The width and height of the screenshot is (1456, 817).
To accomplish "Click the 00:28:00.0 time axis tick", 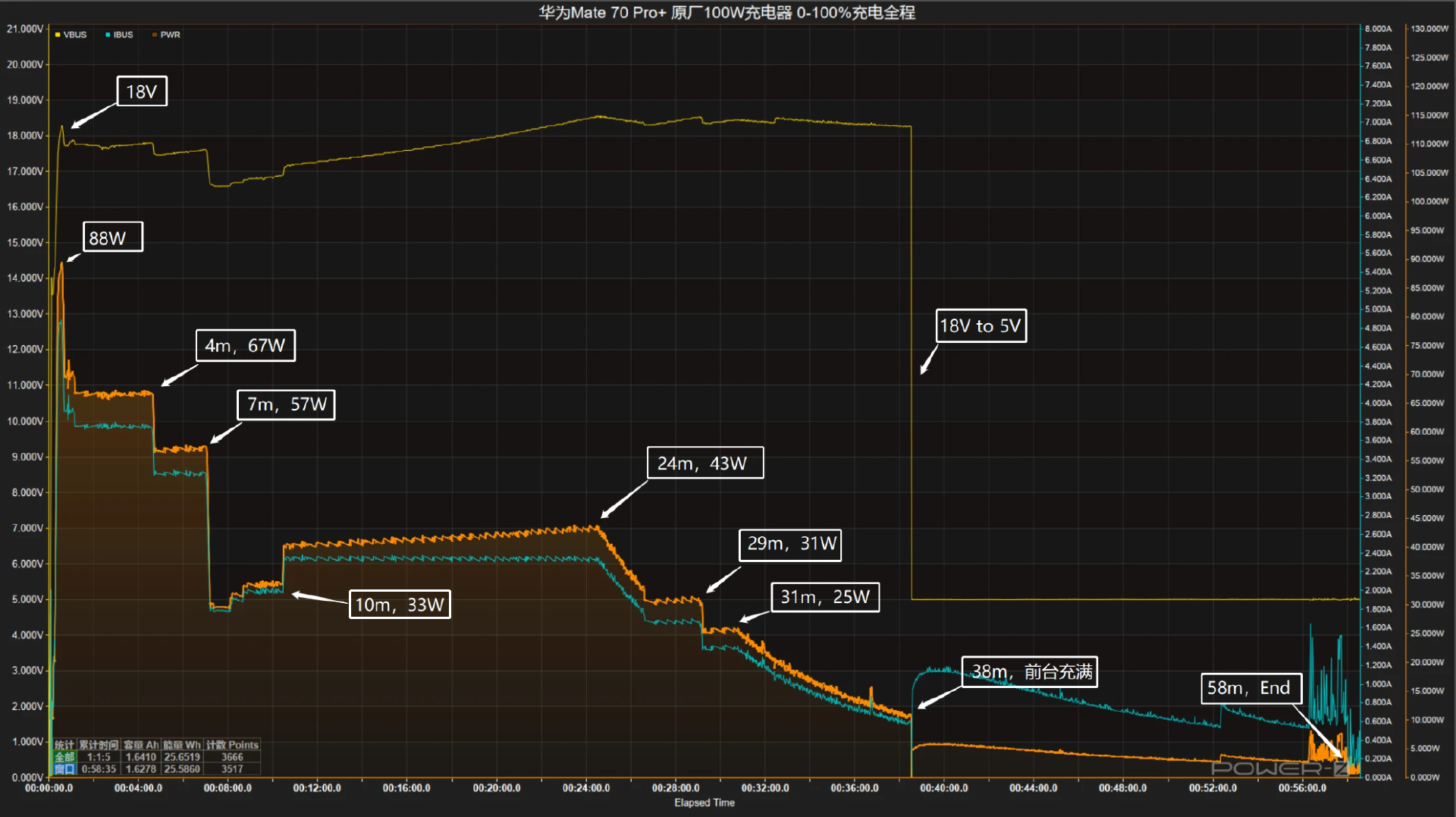I will click(676, 788).
